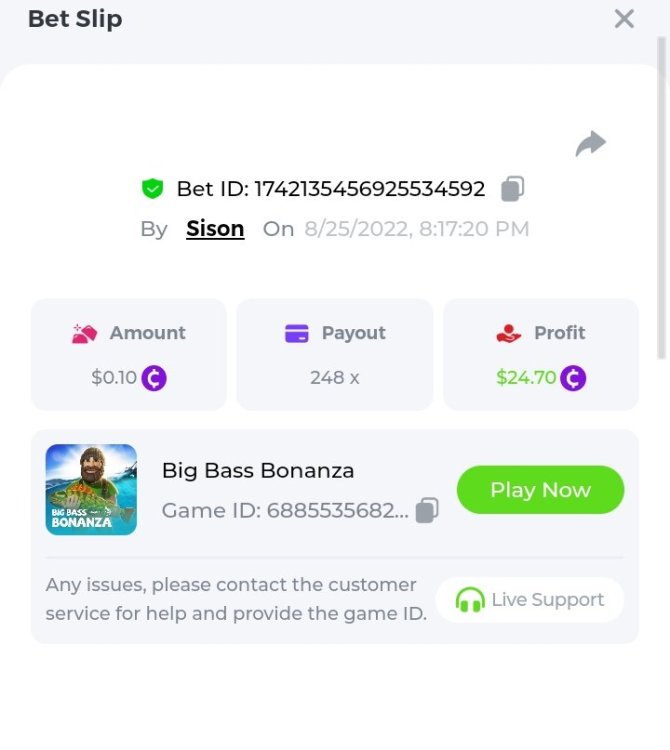Close the Bet Slip panel
This screenshot has height=750, width=670.
624,19
